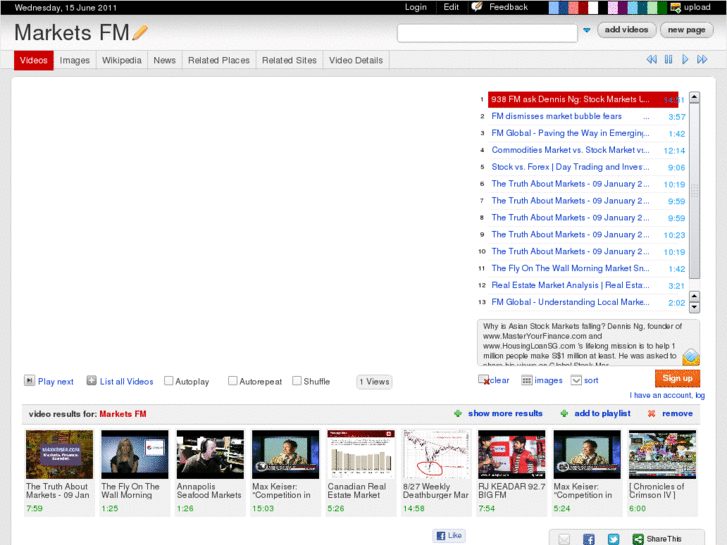Viewport: 727px width, 545px height.
Task: Click lower scroll-up arrow under playlist
Action: point(694,296)
